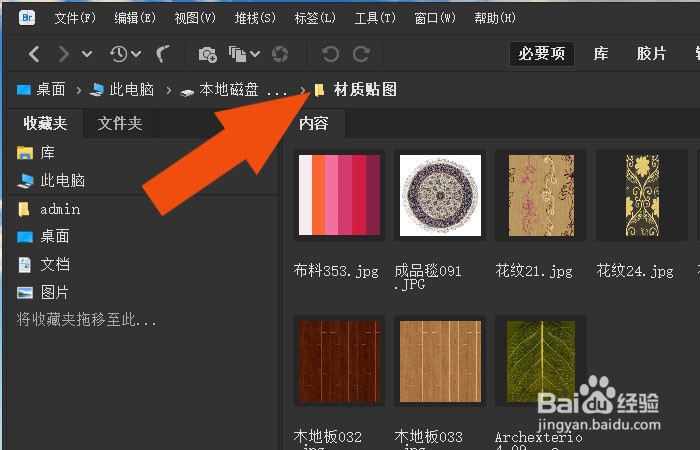This screenshot has width=700, height=450.
Task: Open the 文件(F) menu
Action: (x=75, y=18)
